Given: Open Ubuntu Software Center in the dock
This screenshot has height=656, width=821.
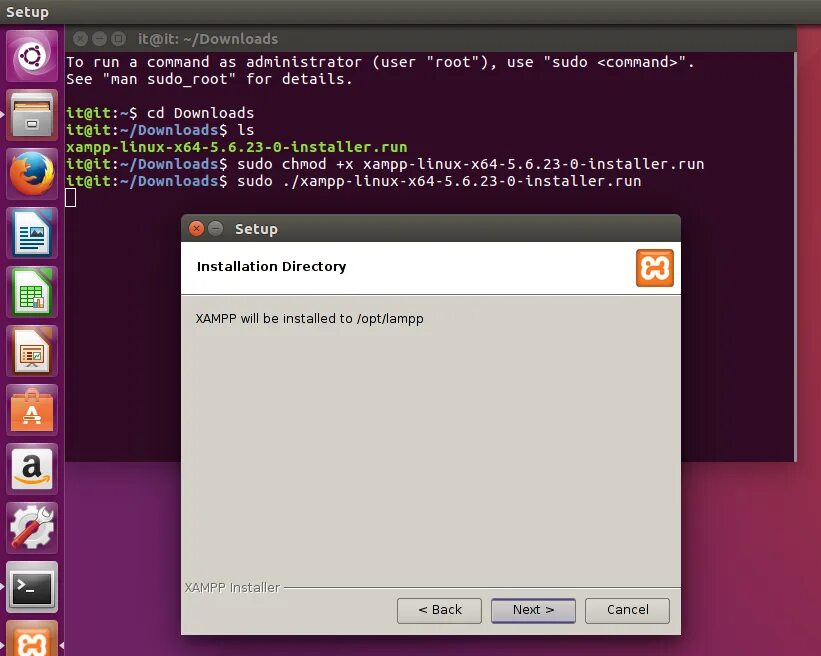Looking at the screenshot, I should [32, 410].
